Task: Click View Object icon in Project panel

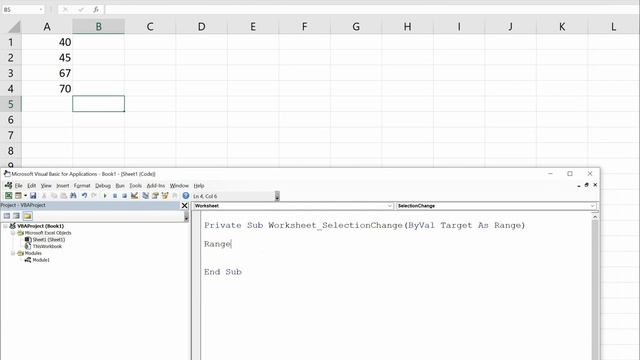Action: click(16, 216)
